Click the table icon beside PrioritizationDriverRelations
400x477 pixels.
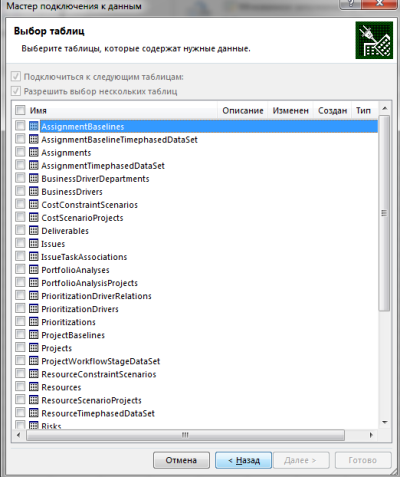(34, 295)
